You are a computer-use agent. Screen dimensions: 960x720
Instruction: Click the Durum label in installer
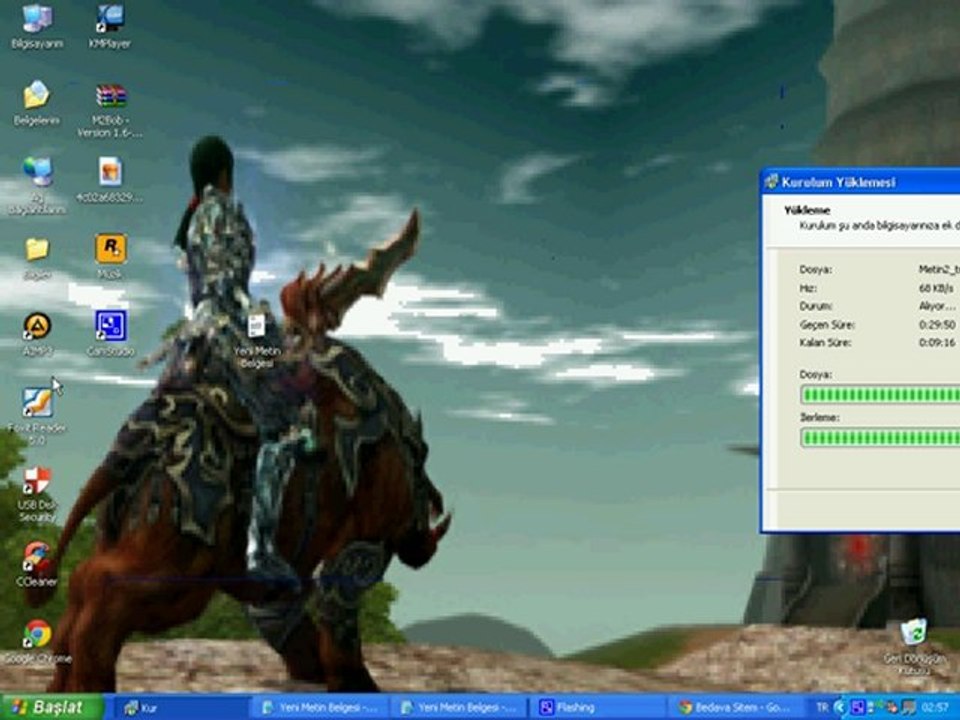coord(816,306)
